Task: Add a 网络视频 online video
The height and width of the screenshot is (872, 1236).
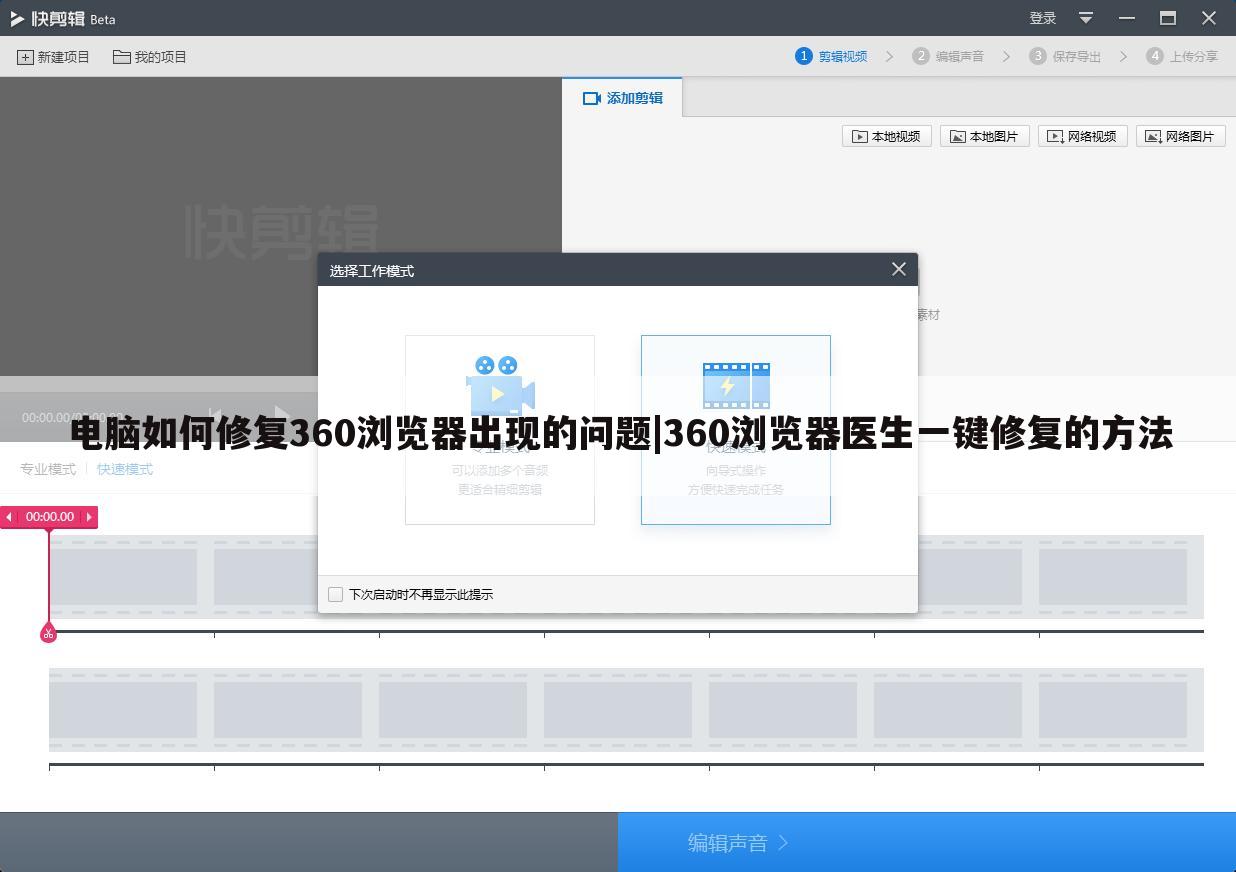Action: 1083,136
